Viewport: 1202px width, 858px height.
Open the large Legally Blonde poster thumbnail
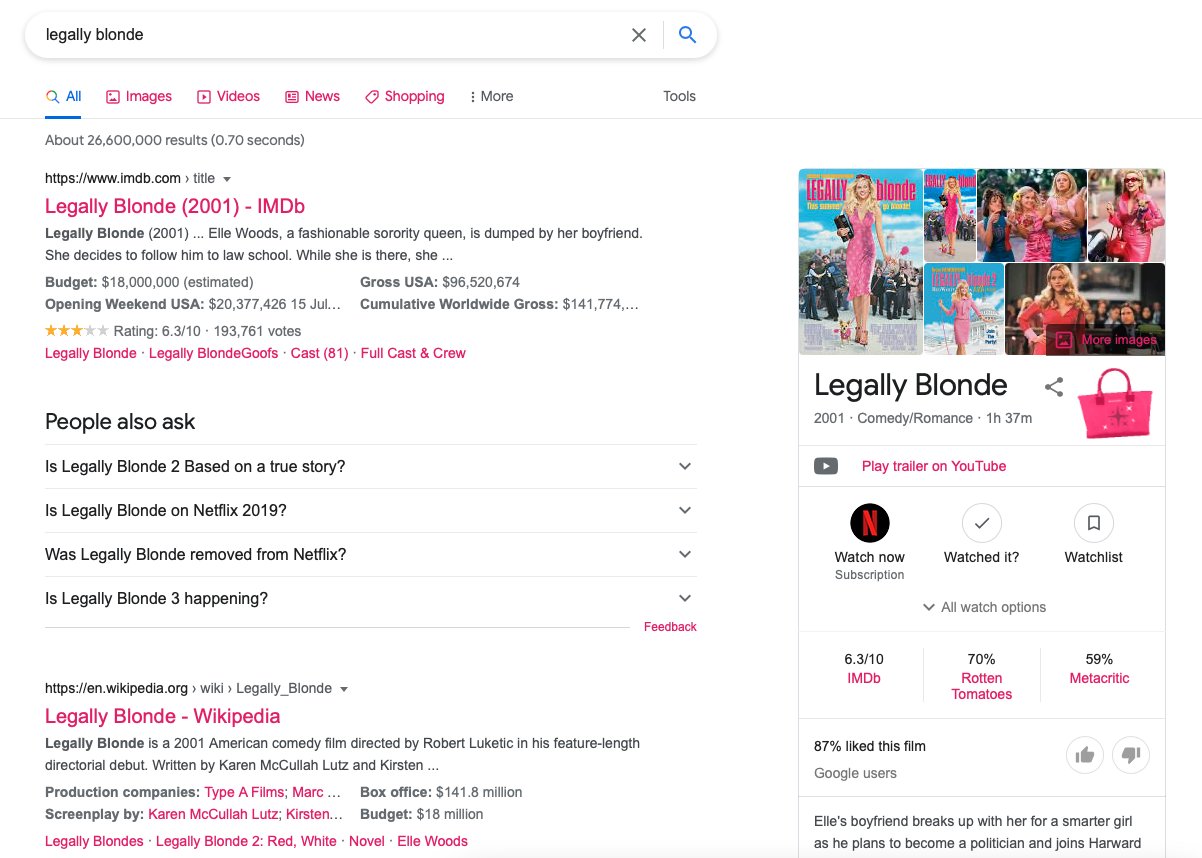pos(861,262)
